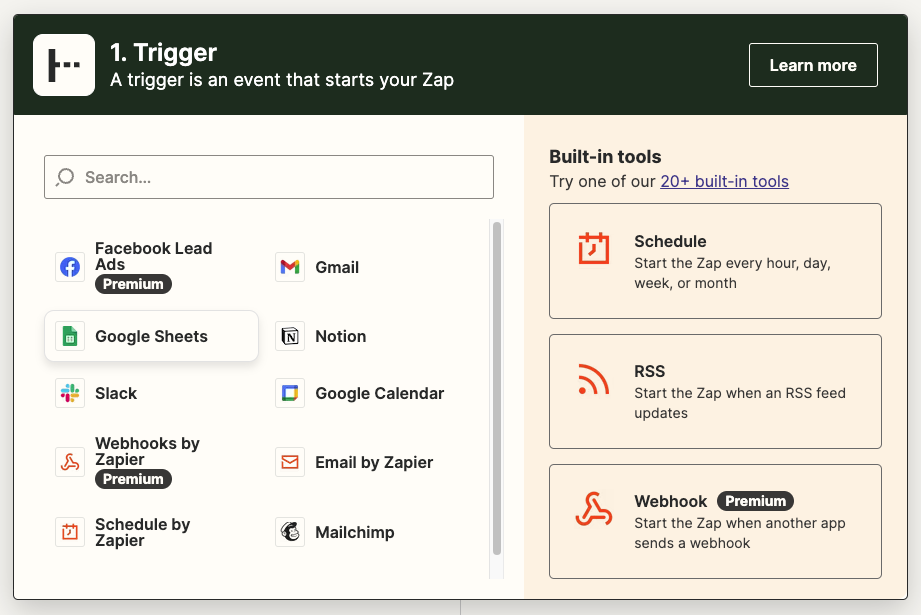Screen dimensions: 921x615
Task: Select the RSS built-in tool card
Action: click(715, 392)
